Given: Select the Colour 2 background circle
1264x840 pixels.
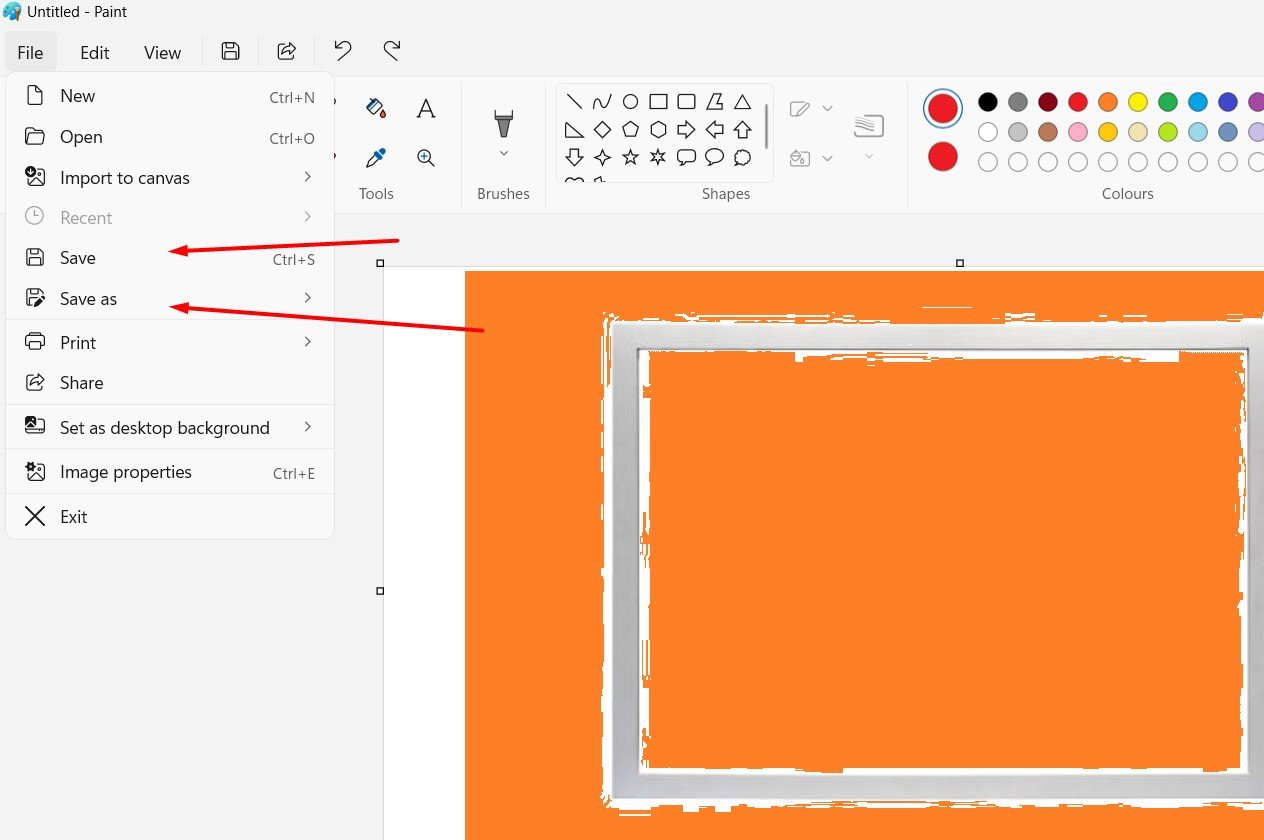Looking at the screenshot, I should 943,156.
